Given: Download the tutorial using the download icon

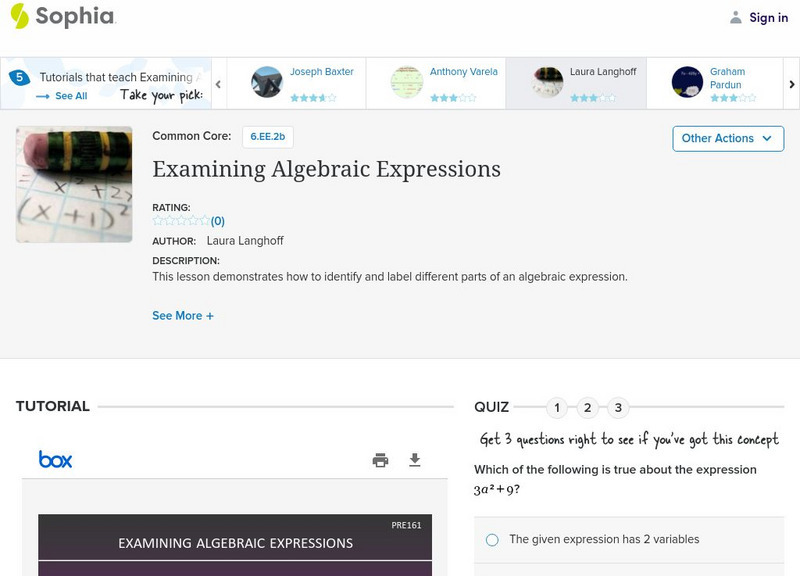Looking at the screenshot, I should click(x=415, y=460).
